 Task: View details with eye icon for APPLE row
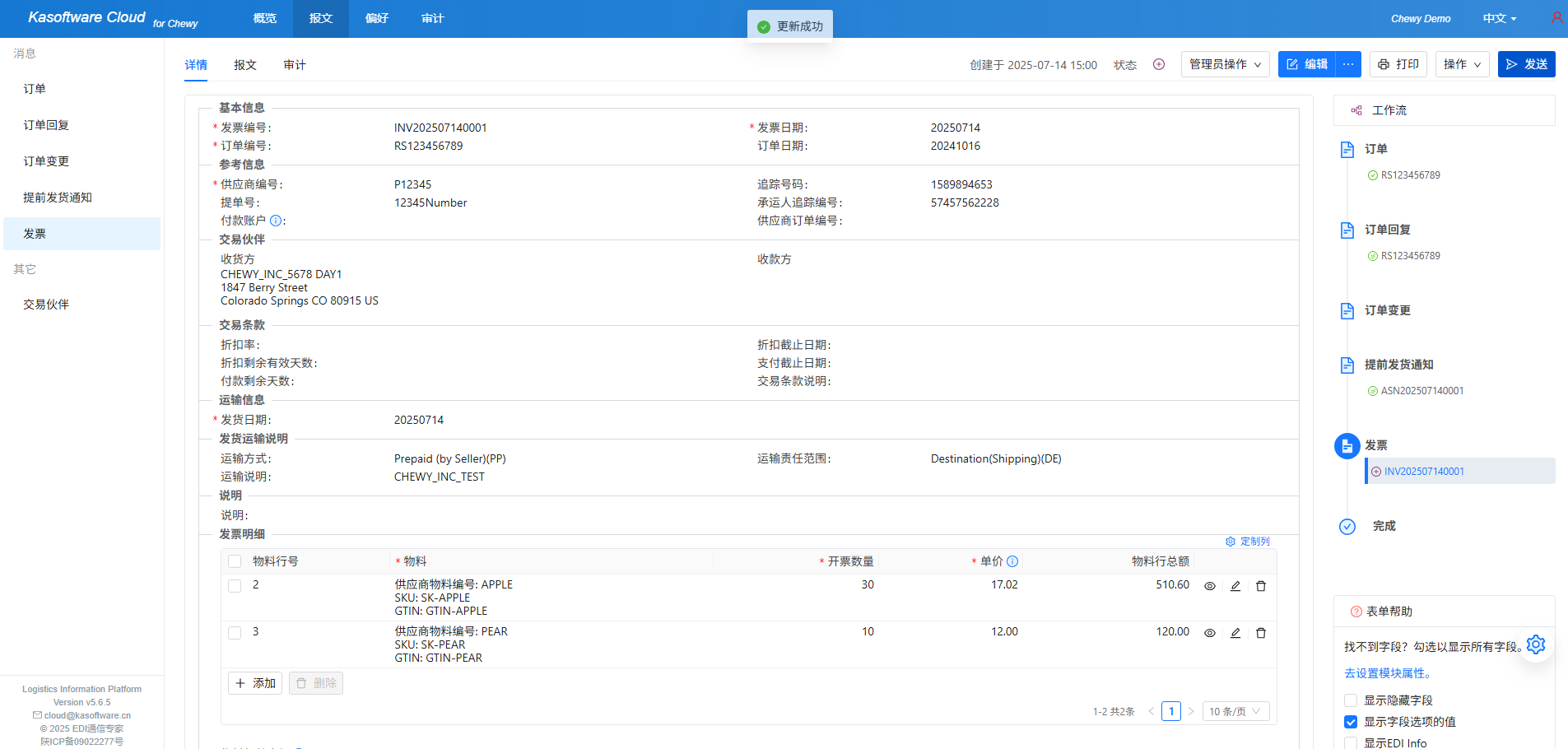pos(1209,586)
